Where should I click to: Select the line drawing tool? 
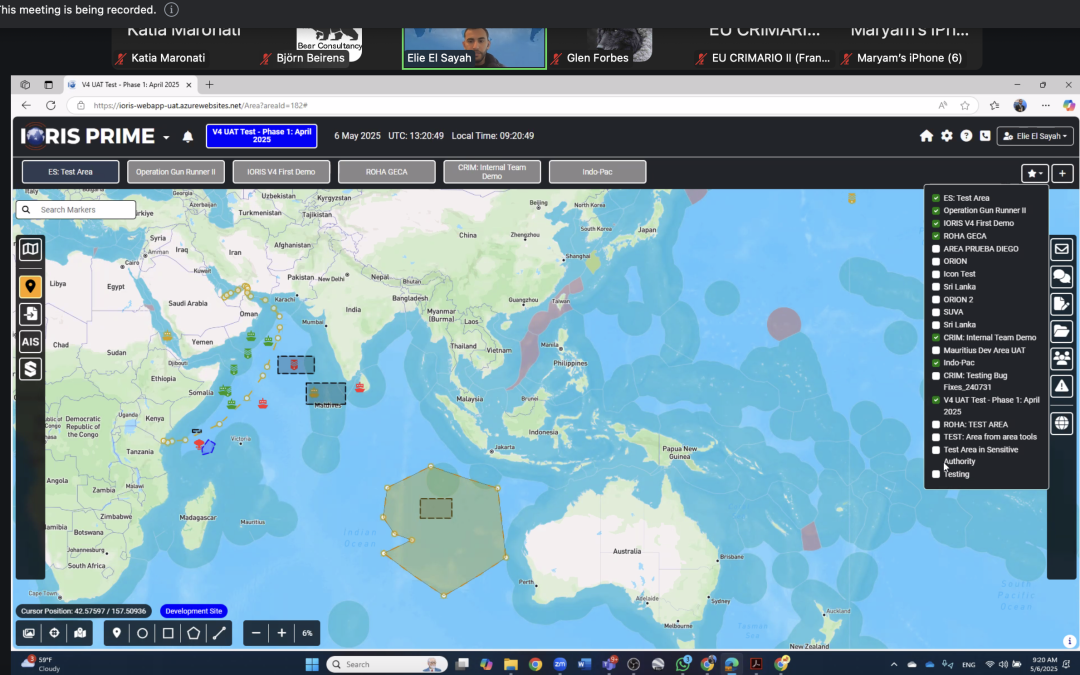[219, 633]
